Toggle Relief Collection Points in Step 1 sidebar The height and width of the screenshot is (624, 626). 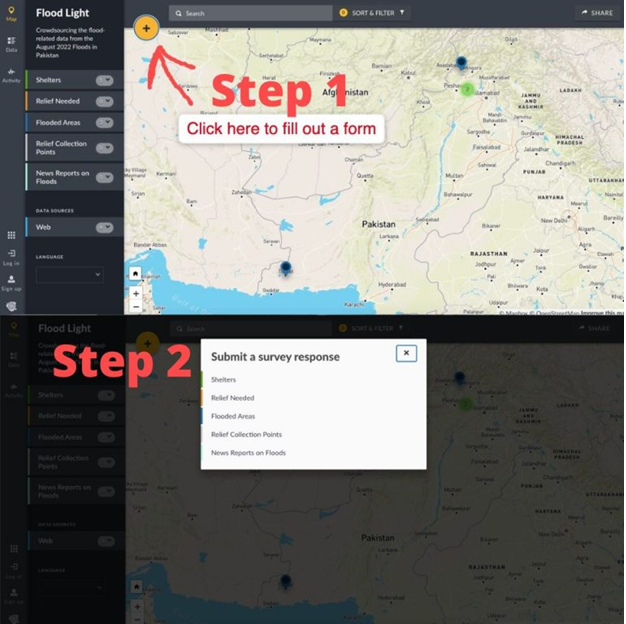pyautogui.click(x=105, y=148)
